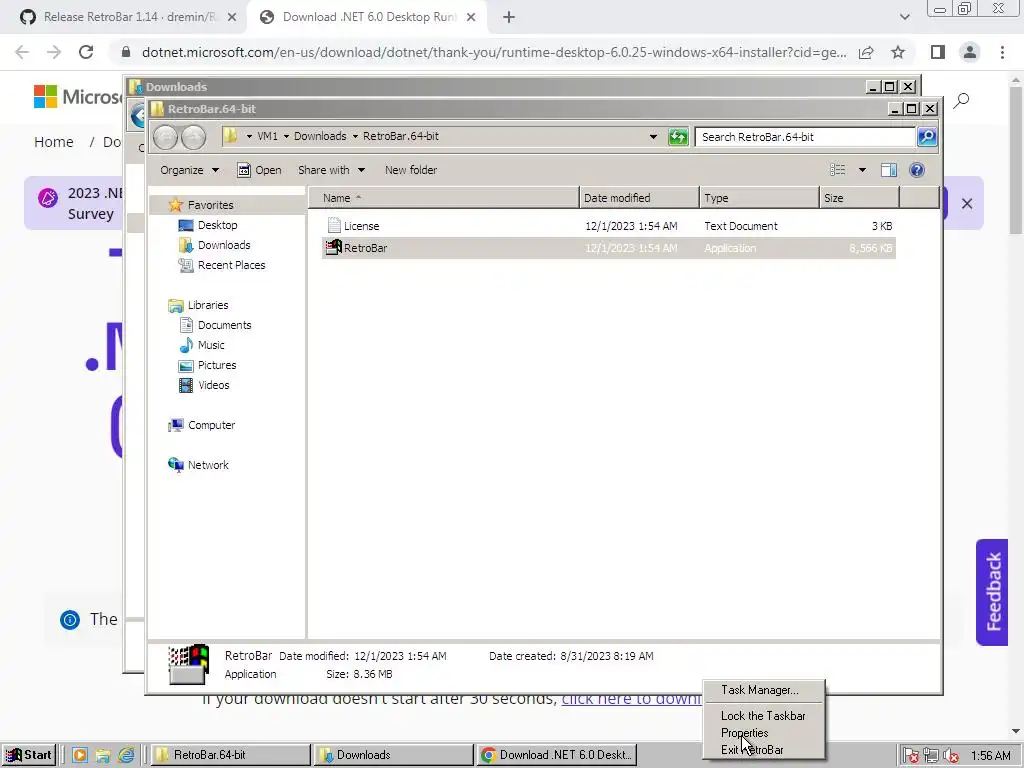Click share page icon in address bar
The image size is (1024, 768).
click(866, 52)
